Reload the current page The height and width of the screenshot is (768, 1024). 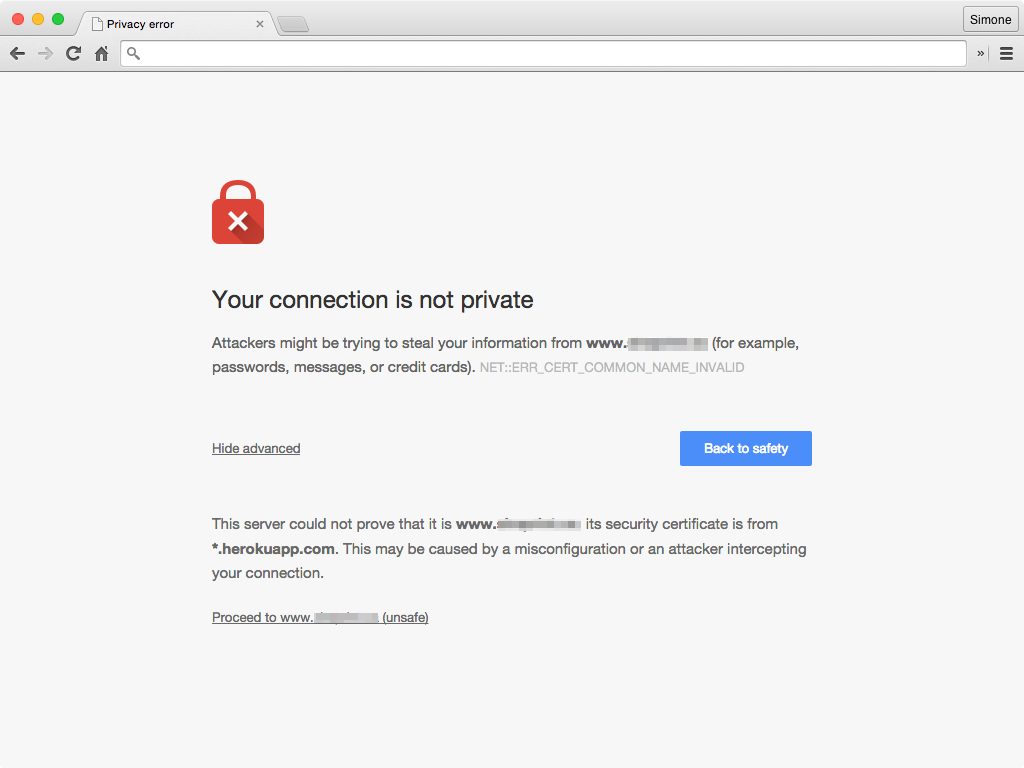click(x=72, y=53)
